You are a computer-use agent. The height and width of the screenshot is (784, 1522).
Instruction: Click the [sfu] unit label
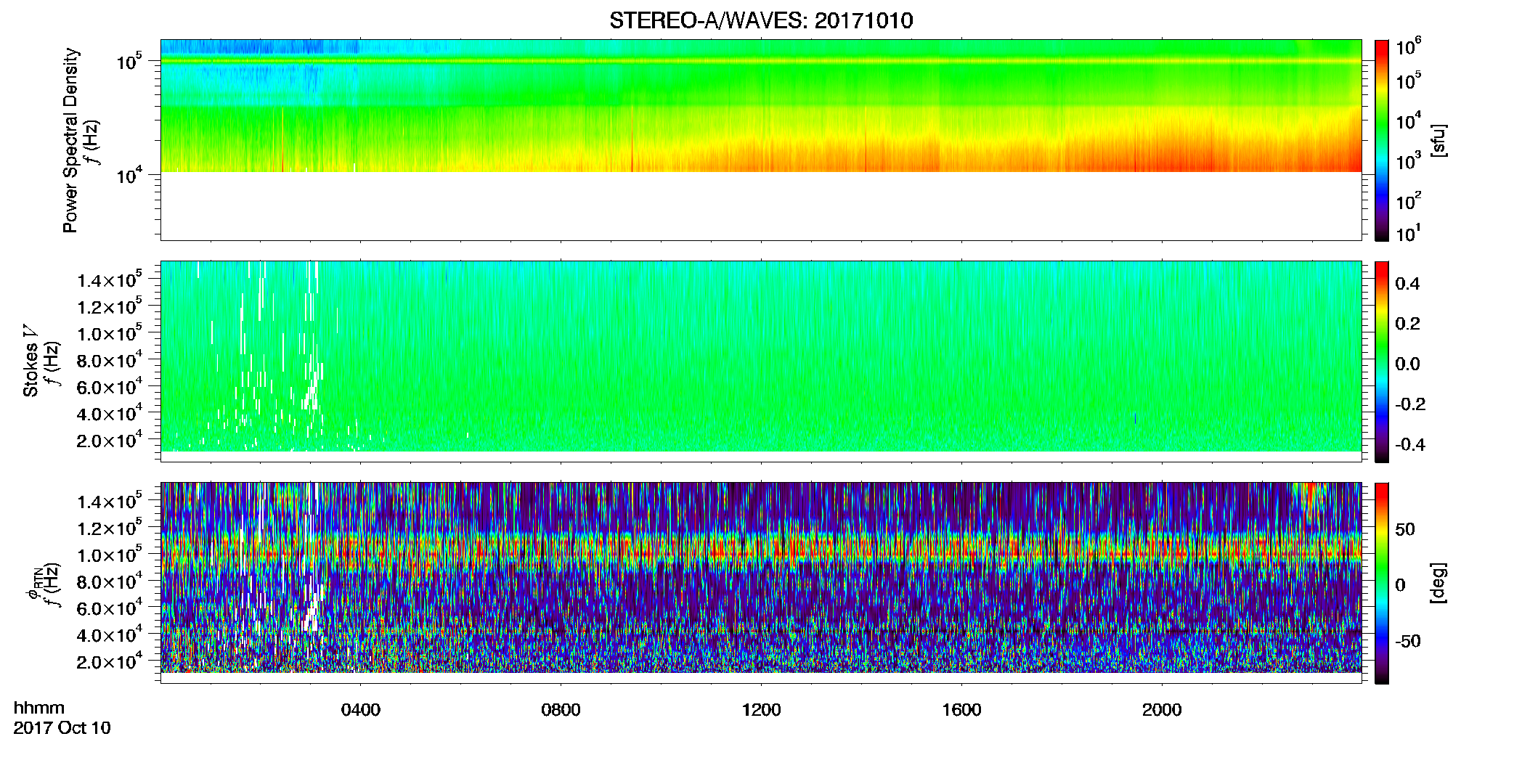tap(1439, 140)
